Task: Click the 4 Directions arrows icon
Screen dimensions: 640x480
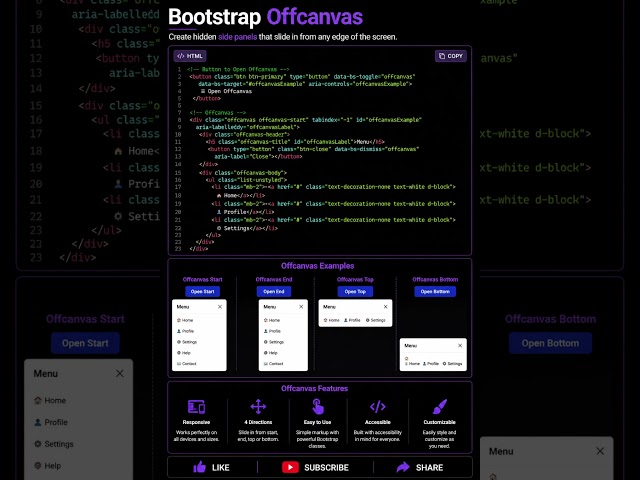Action: [x=258, y=407]
